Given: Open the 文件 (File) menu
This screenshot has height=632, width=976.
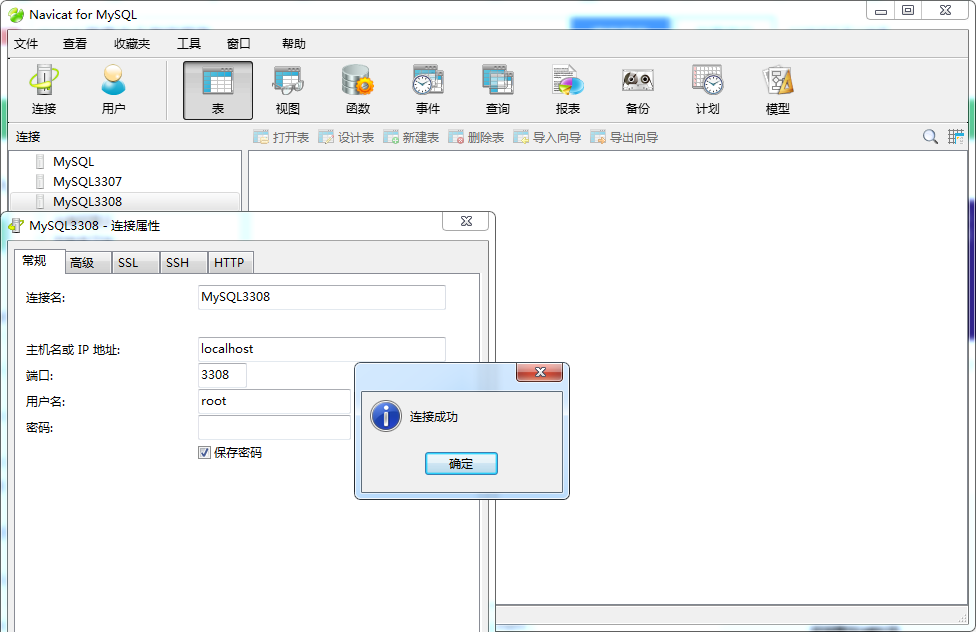Looking at the screenshot, I should (x=26, y=44).
